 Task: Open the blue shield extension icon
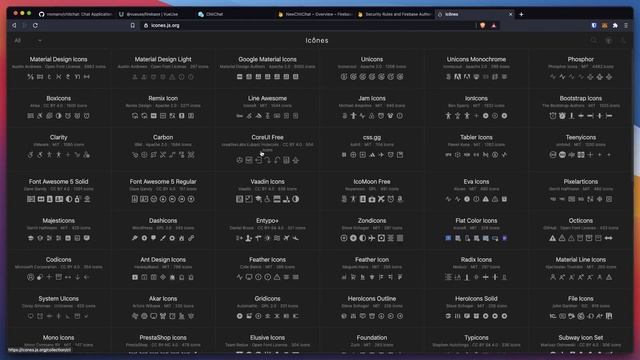594,25
